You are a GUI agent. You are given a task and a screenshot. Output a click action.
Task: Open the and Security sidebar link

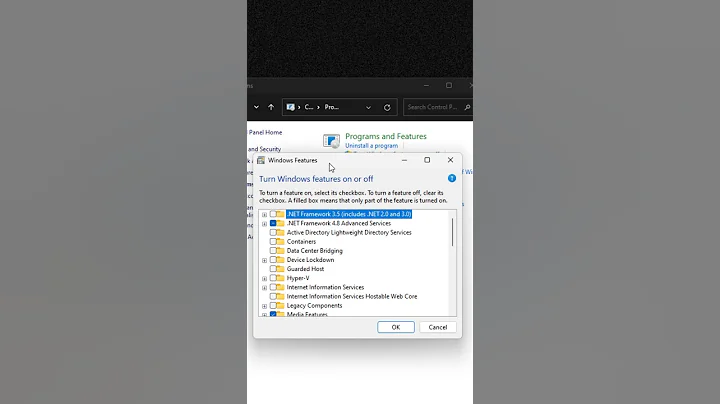(264, 149)
